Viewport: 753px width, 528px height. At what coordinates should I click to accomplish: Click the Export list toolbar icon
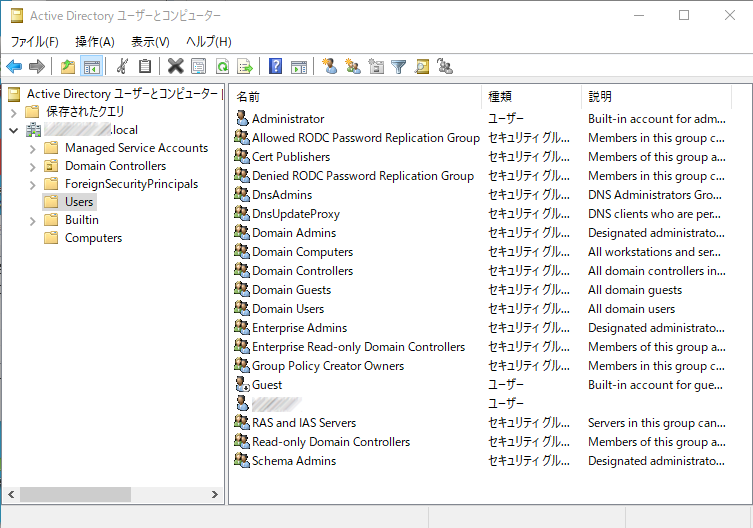(x=245, y=66)
